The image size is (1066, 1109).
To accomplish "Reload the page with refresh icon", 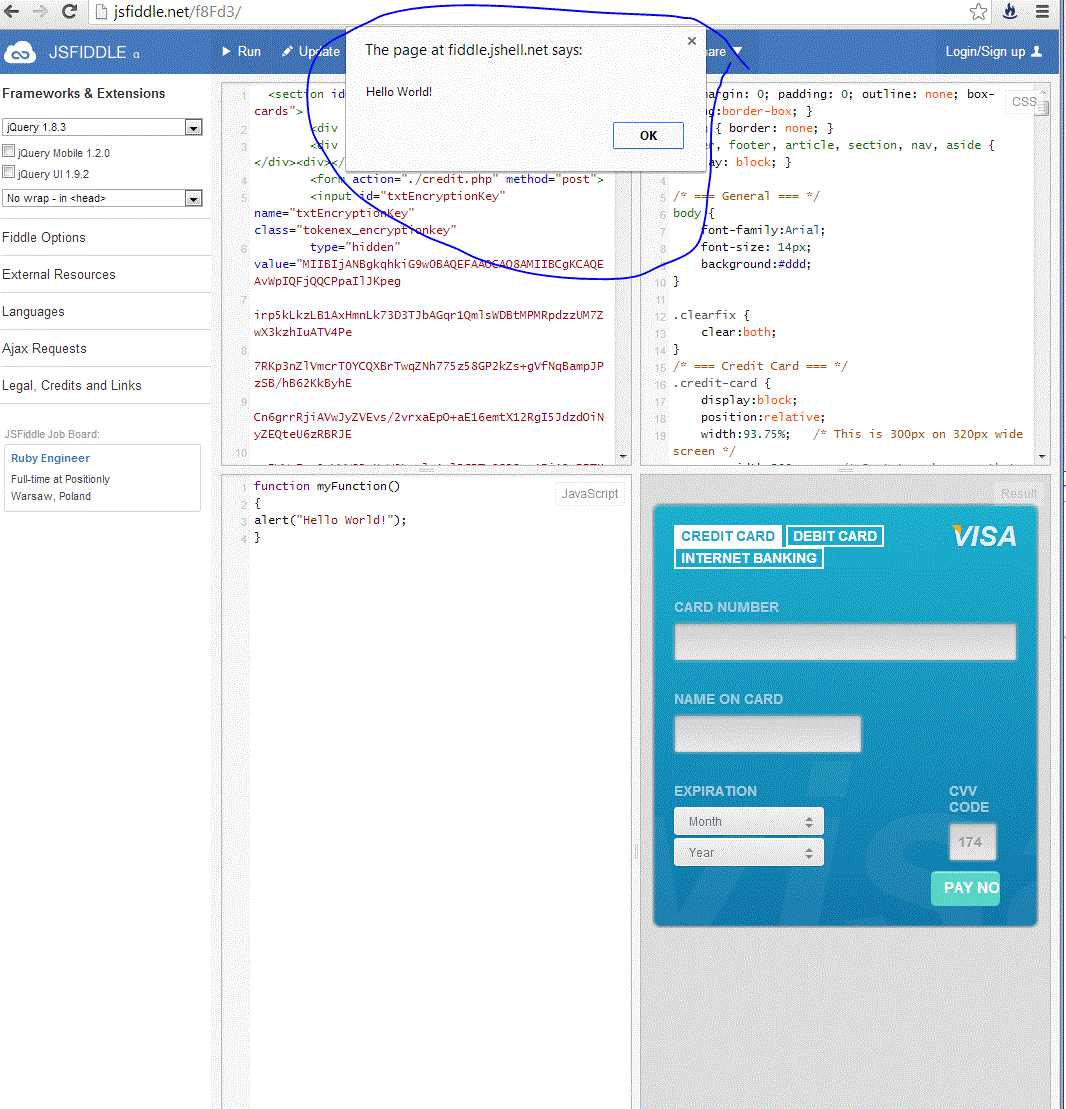I will point(69,11).
